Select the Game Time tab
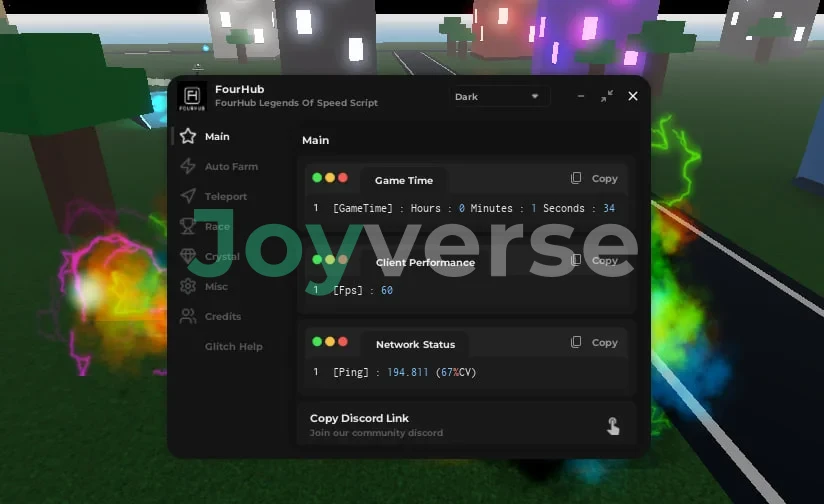 pyautogui.click(x=404, y=180)
